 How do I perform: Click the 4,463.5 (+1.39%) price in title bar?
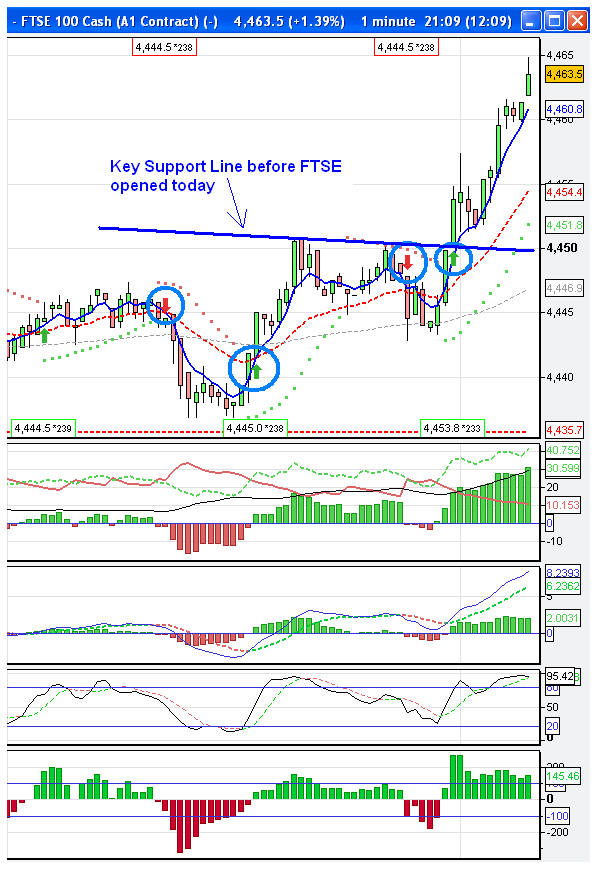(289, 22)
